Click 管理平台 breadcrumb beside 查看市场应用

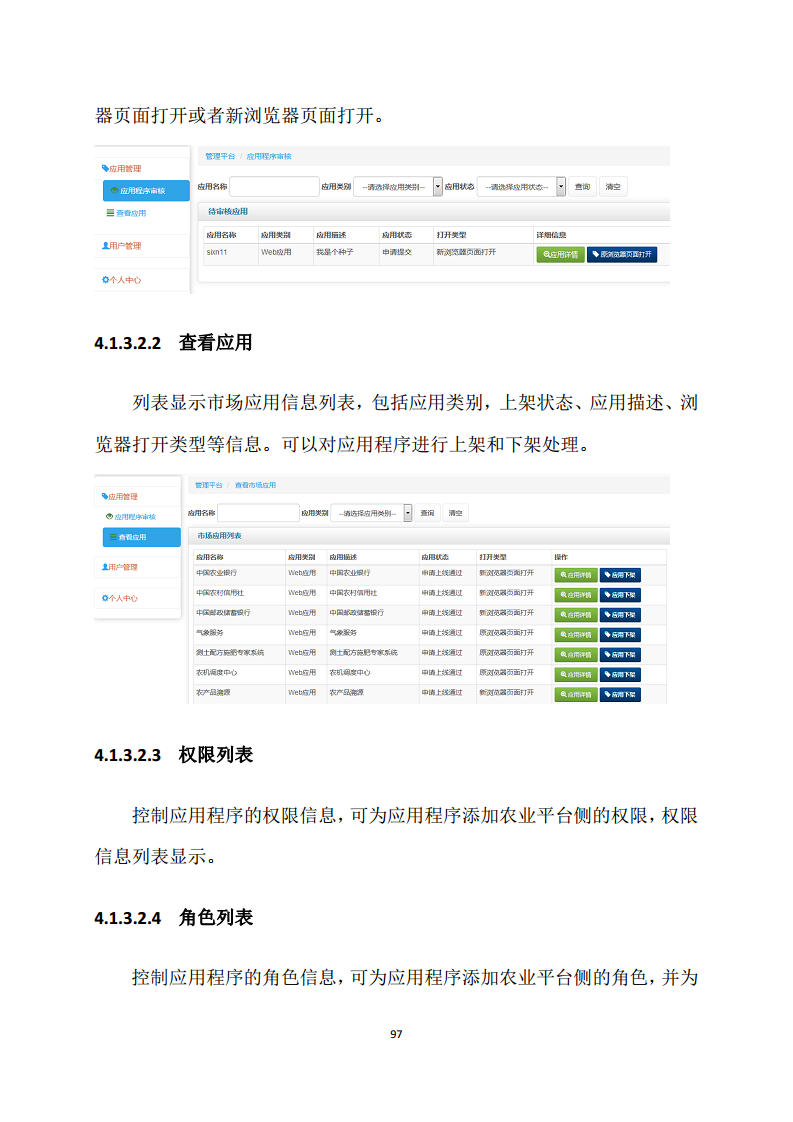pyautogui.click(x=208, y=485)
